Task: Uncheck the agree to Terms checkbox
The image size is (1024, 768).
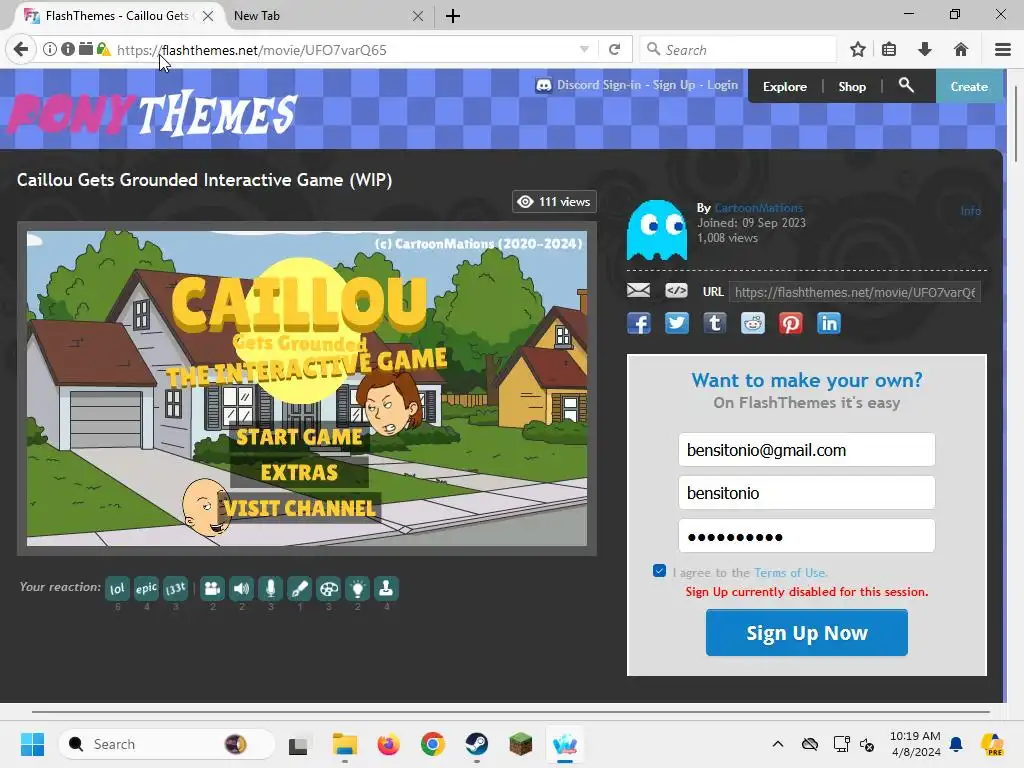Action: 660,571
